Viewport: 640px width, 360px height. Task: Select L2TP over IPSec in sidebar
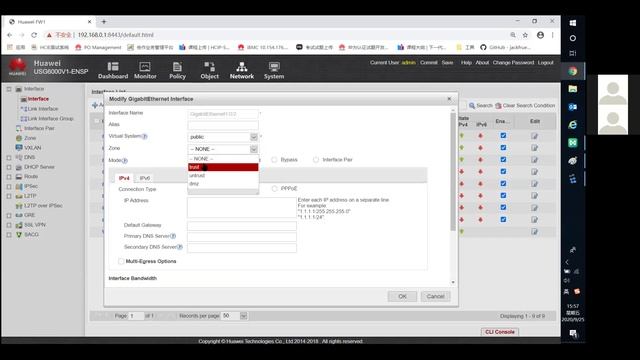click(x=43, y=206)
